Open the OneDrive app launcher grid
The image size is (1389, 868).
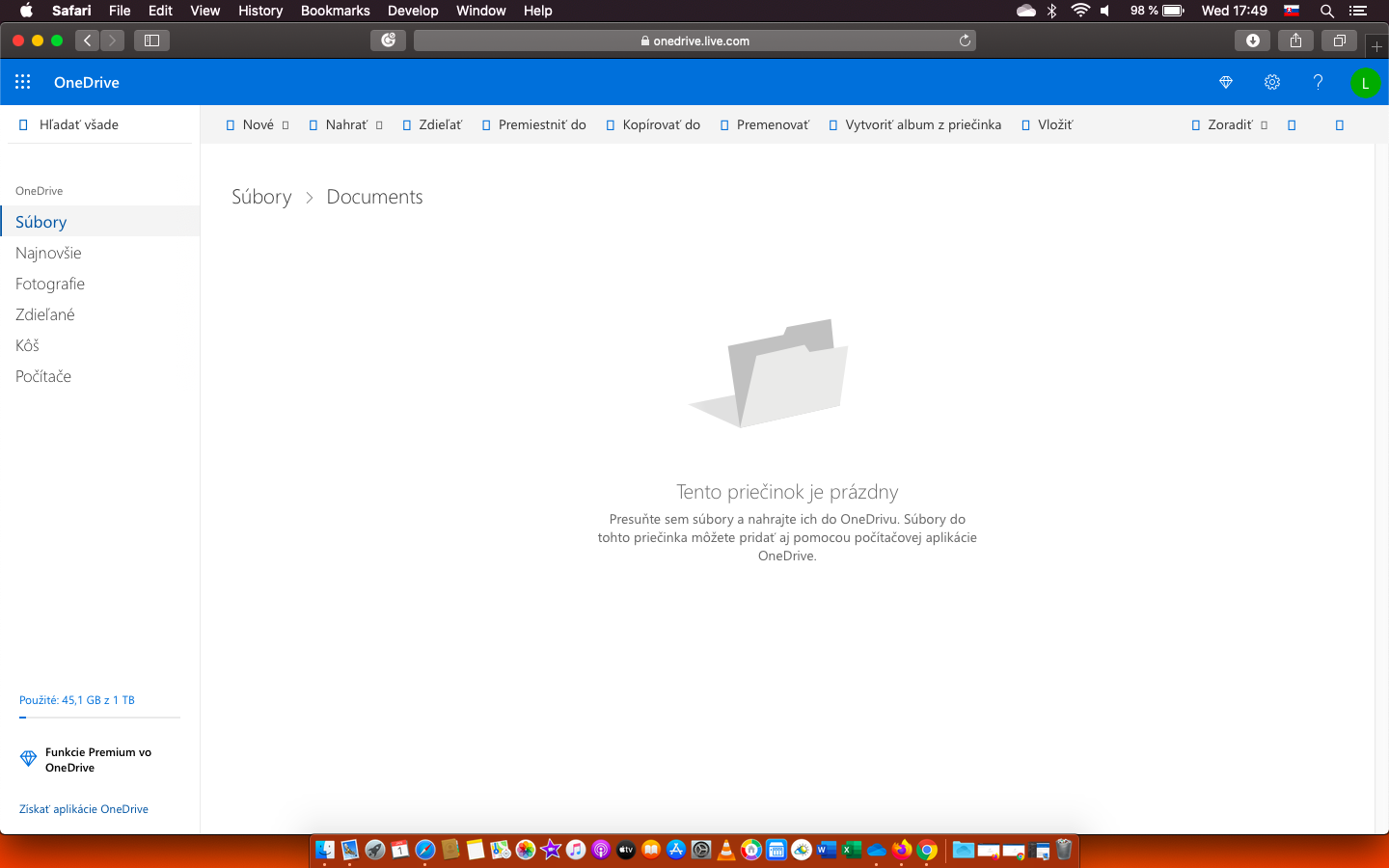pyautogui.click(x=23, y=82)
